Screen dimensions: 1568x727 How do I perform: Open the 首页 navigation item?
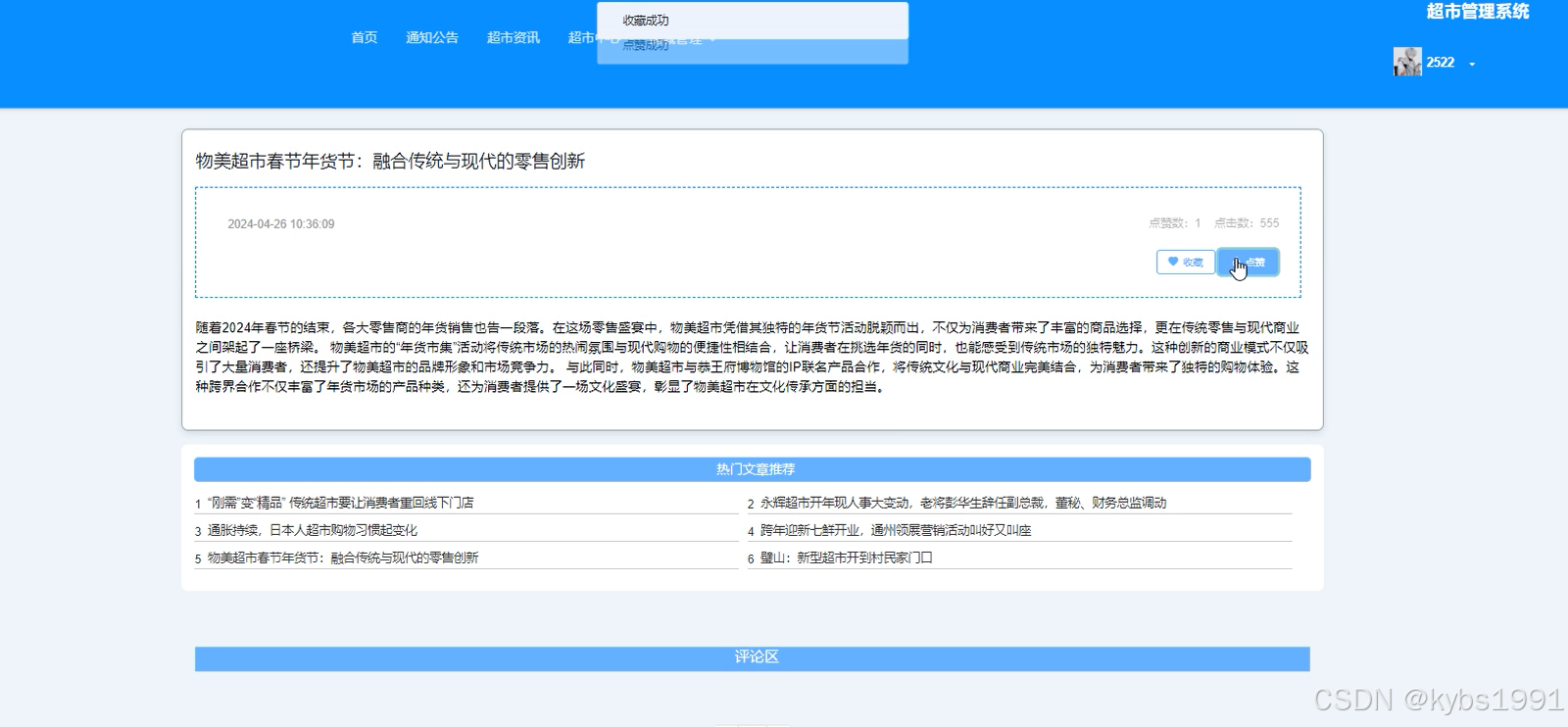click(x=364, y=37)
